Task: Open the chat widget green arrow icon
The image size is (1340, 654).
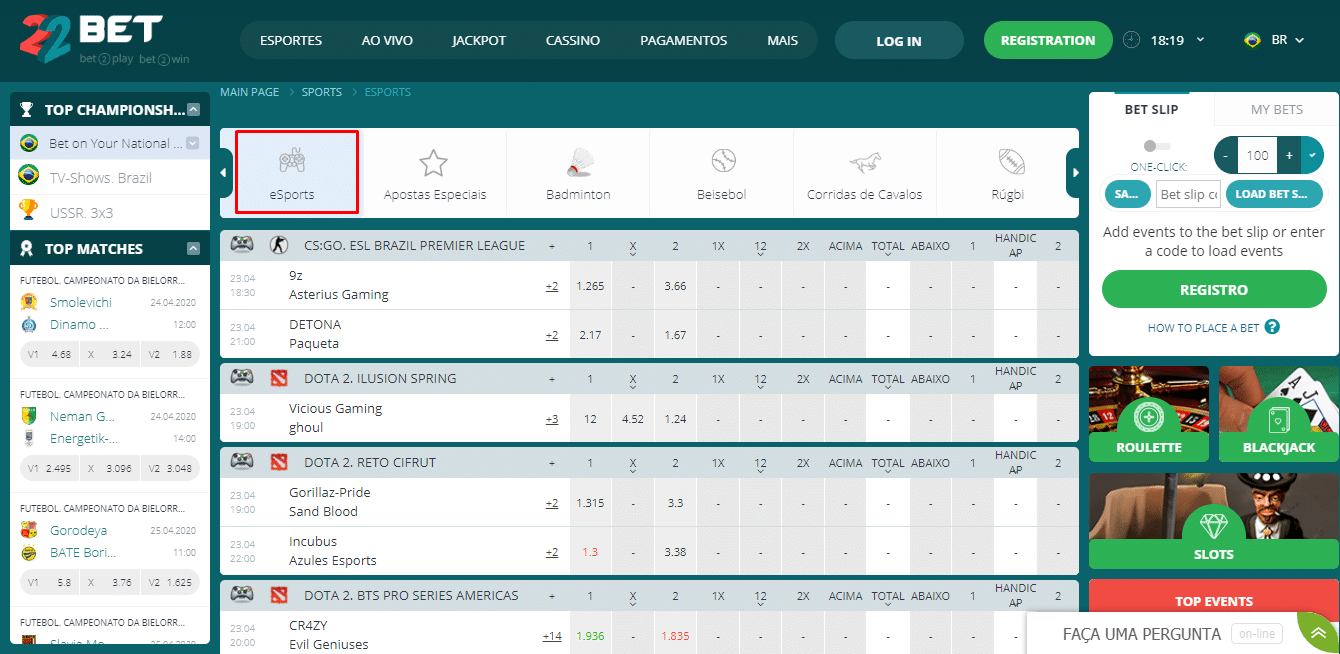Action: pyautogui.click(x=1318, y=632)
